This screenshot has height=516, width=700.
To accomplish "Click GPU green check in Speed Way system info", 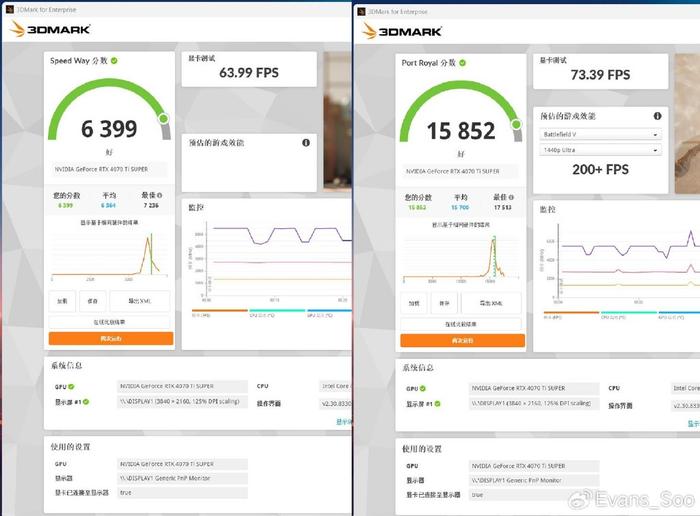I will 71,387.
